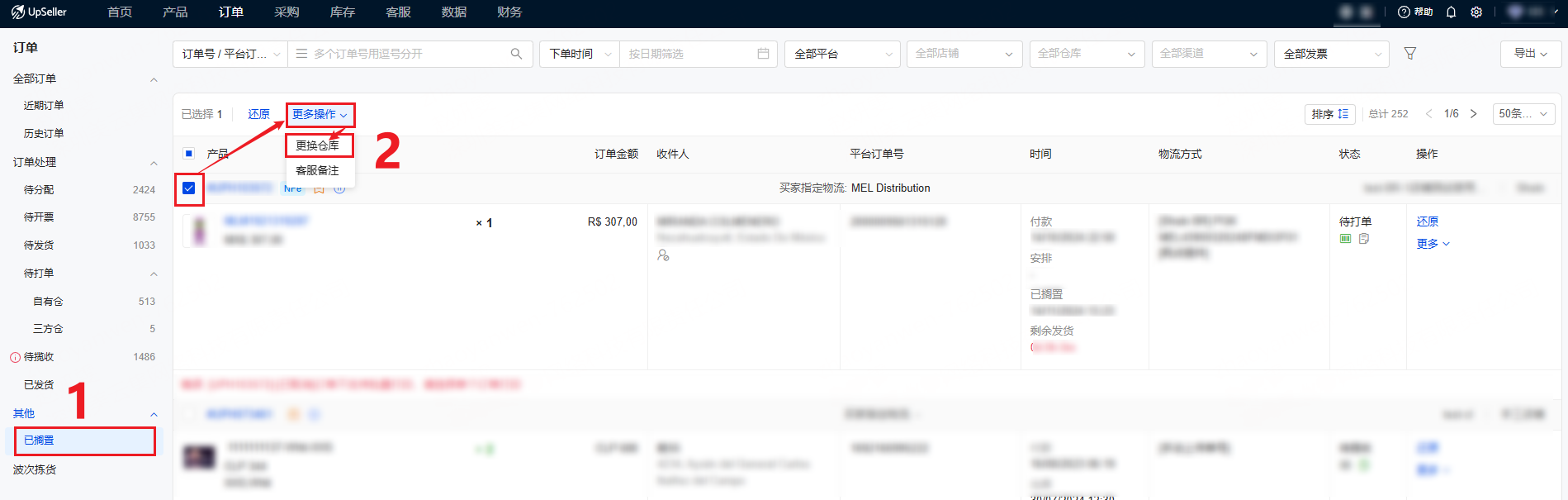Open the 全部发票 invoice dropdown
The width and height of the screenshot is (1568, 500).
[1331, 54]
